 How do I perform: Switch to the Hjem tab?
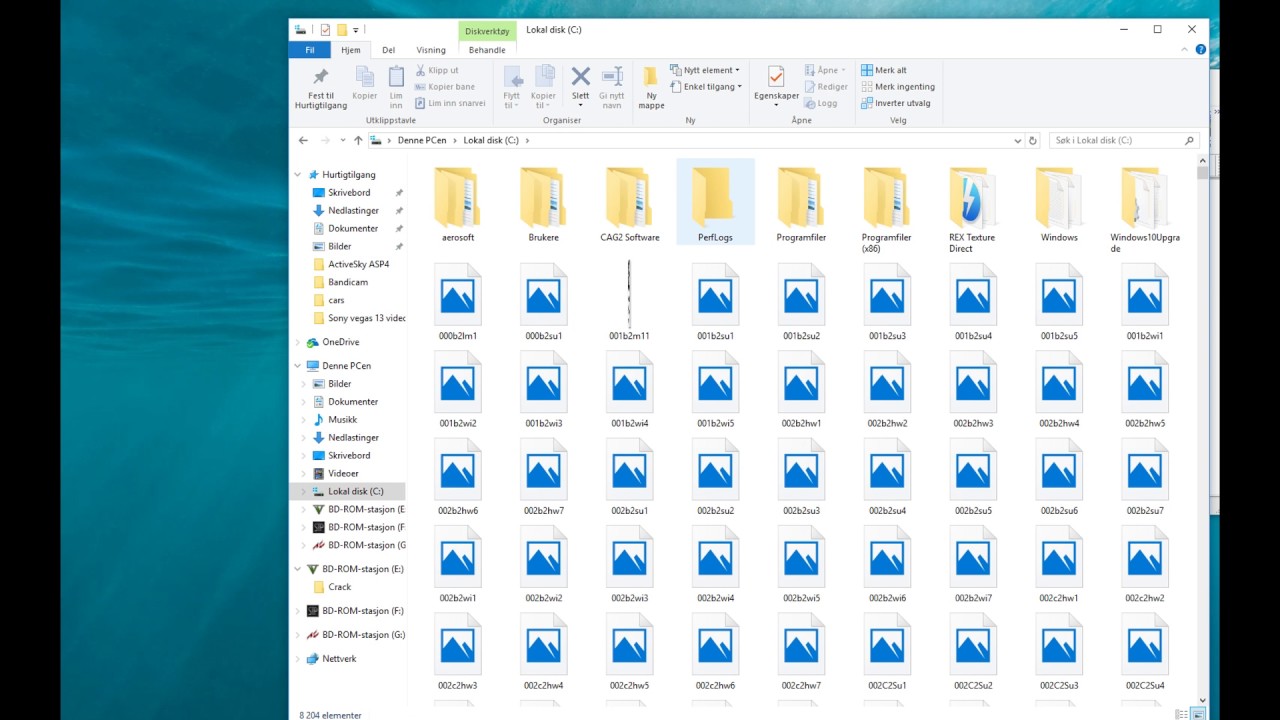click(351, 50)
